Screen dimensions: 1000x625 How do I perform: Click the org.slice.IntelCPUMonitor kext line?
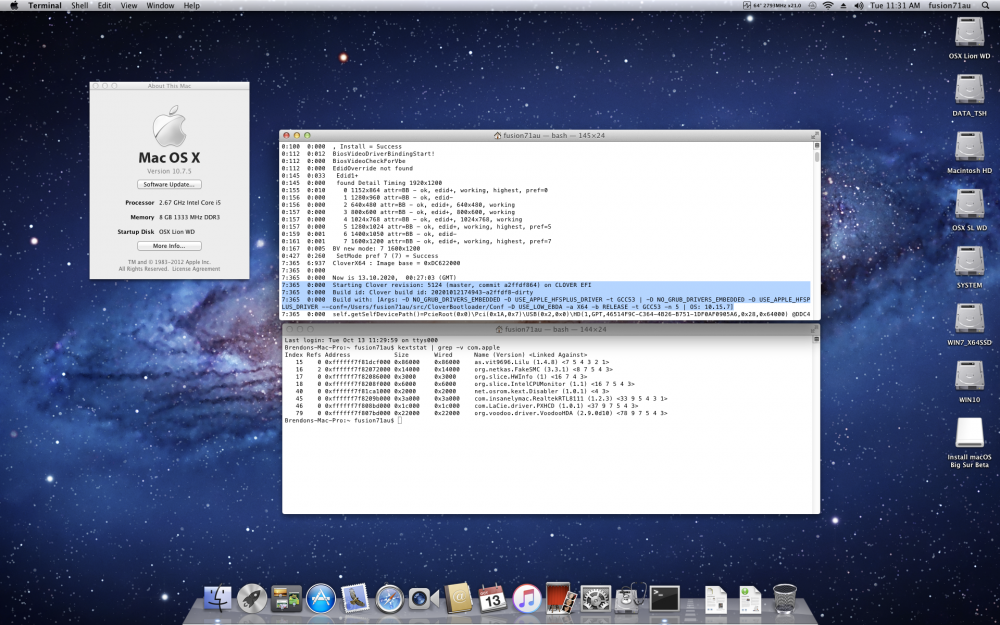(x=459, y=384)
